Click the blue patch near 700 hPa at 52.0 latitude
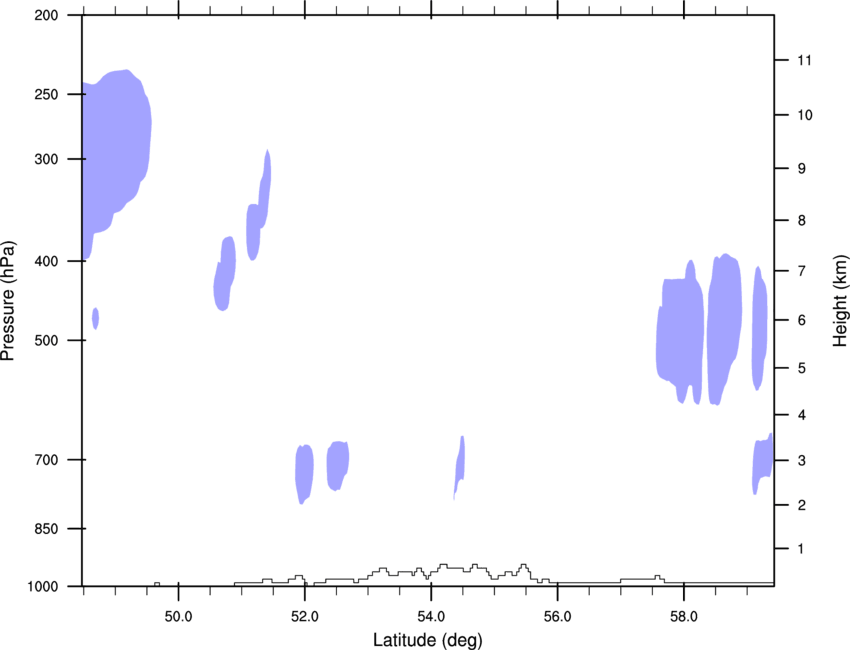Screen dimensions: 850x650 304,474
